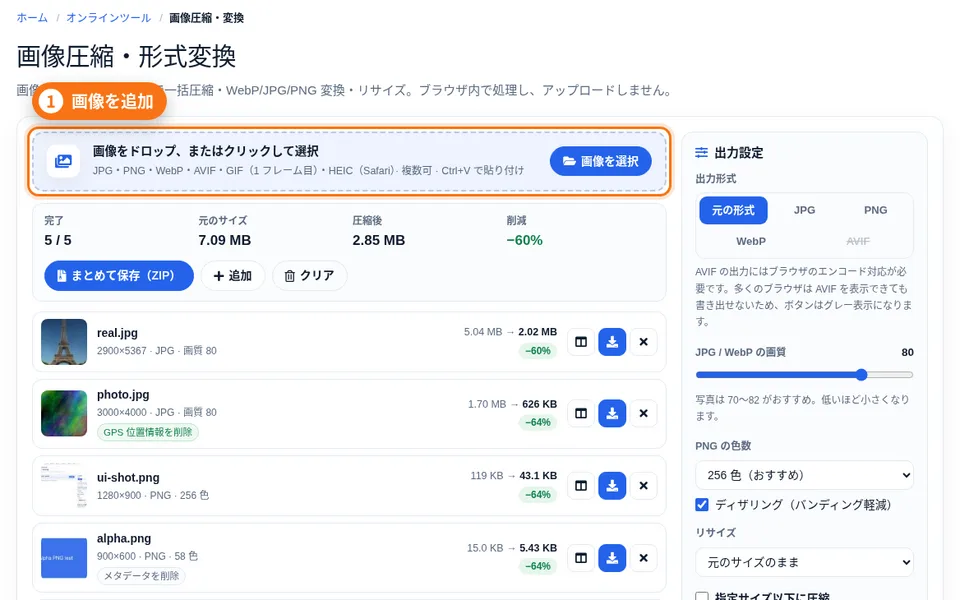Click the image icon in the drop zone
960x600 pixels.
tap(63, 161)
